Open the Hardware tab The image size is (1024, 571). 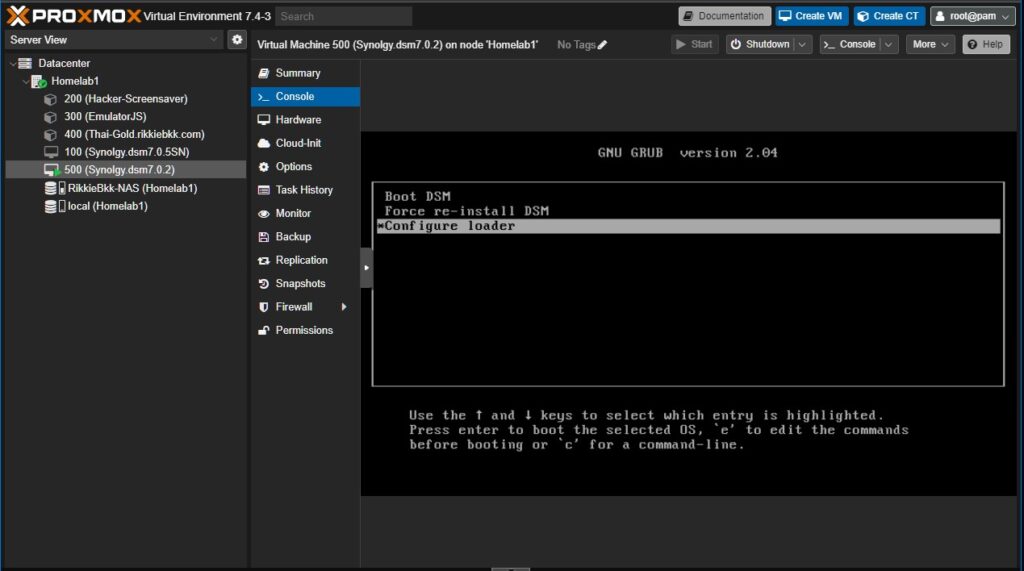[x=305, y=120]
